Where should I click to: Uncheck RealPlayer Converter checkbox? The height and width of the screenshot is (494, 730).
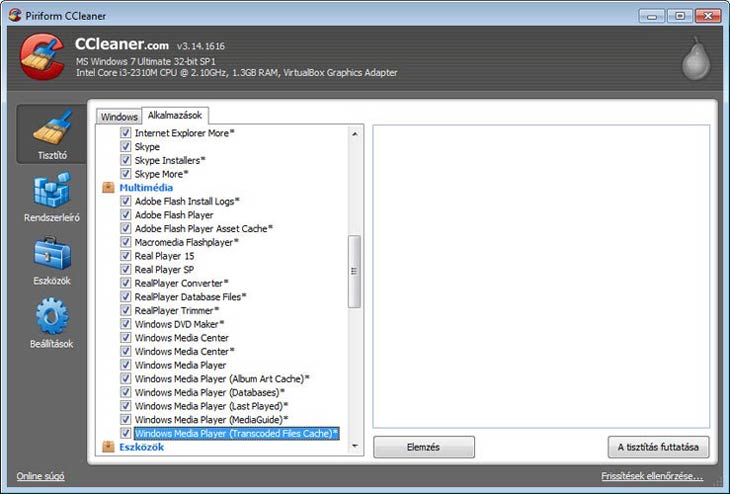tap(125, 283)
